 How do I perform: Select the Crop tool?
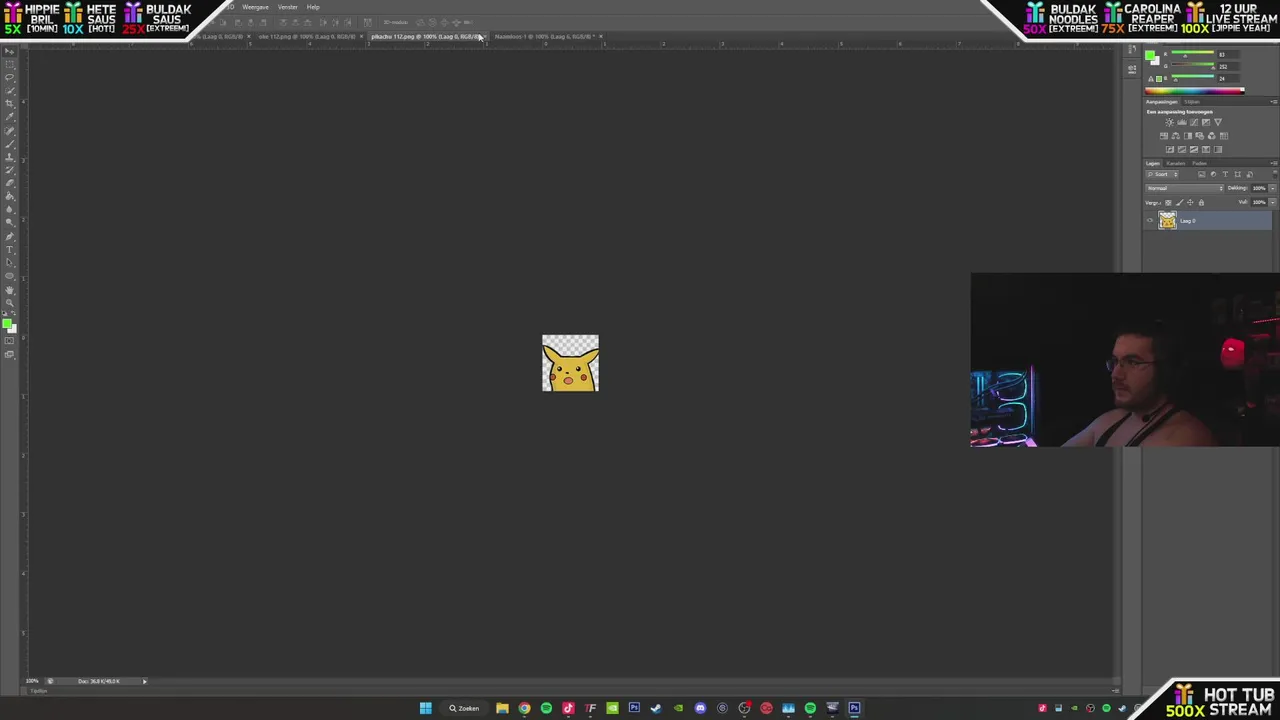[10, 102]
